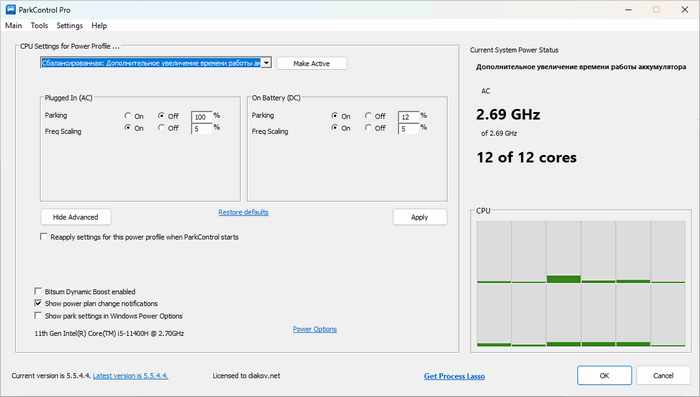700x397 pixels.
Task: Click the Restore defaults link
Action: pyautogui.click(x=243, y=212)
